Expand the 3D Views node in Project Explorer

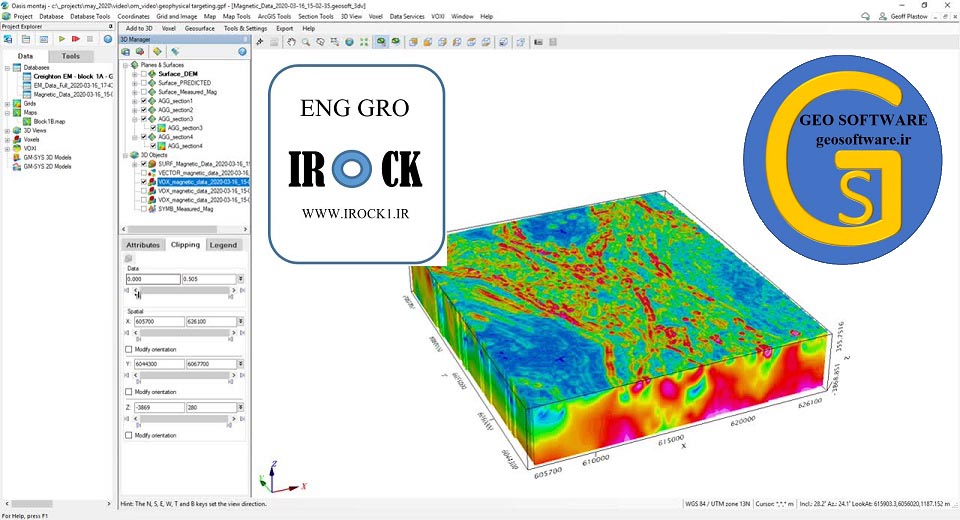click(x=7, y=130)
